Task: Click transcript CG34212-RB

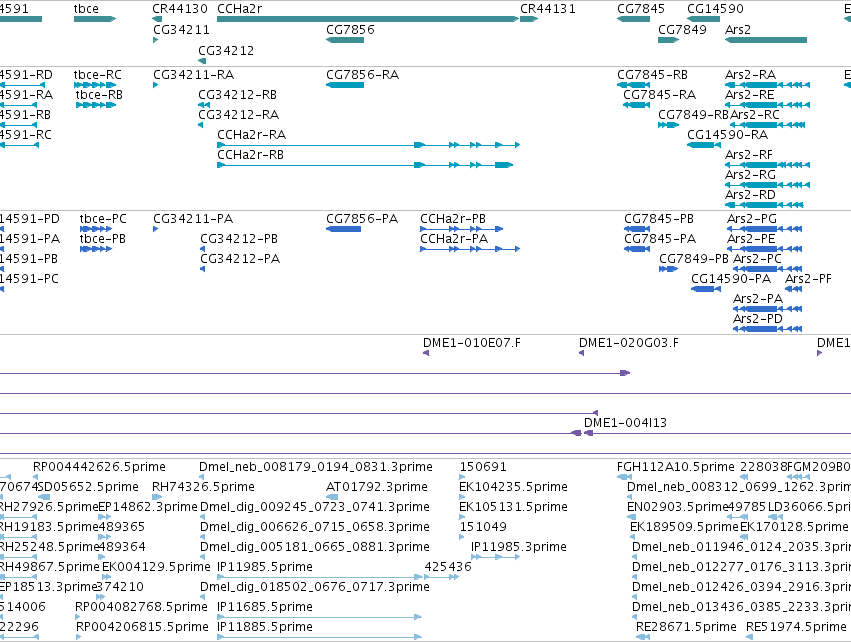Action: [237, 94]
